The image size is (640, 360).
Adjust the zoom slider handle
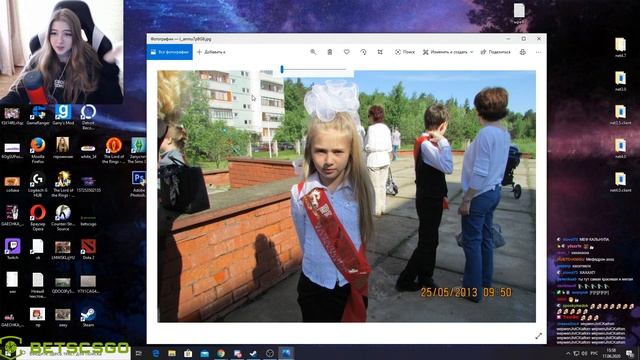click(282, 69)
